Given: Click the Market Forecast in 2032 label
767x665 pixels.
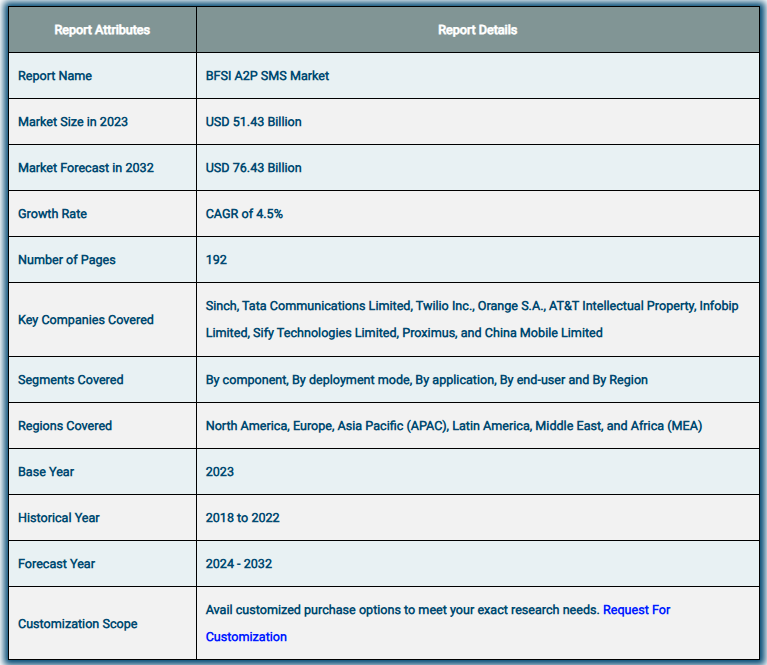Looking at the screenshot, I should [86, 168].
